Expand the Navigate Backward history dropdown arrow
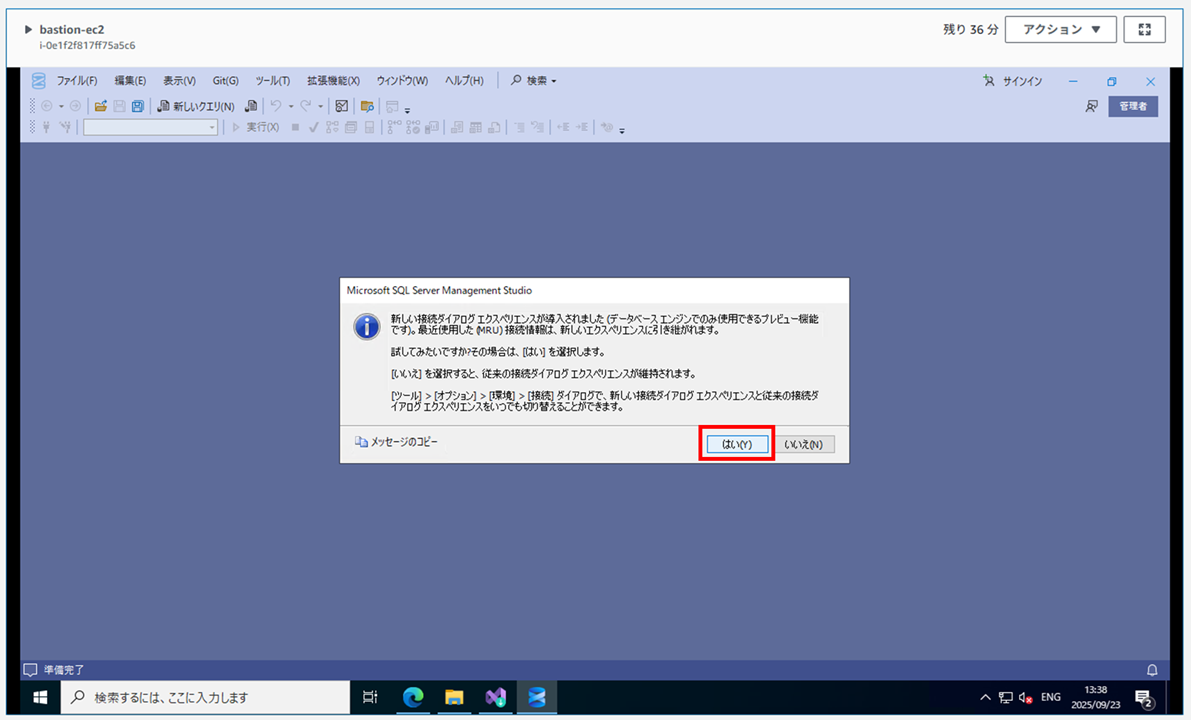Image resolution: width=1191 pixels, height=720 pixels. [x=62, y=106]
